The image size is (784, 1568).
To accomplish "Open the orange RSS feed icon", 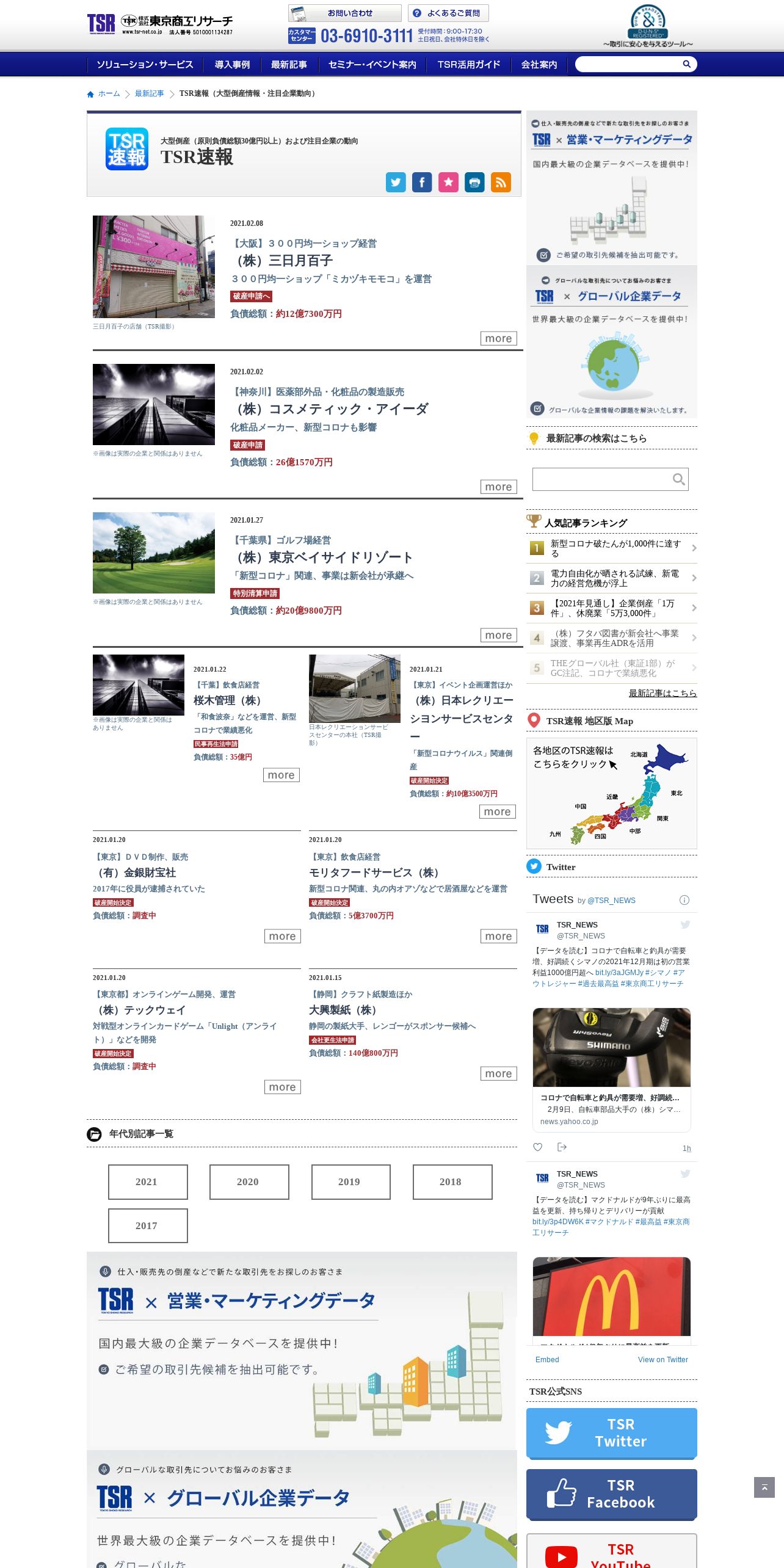I will [501, 182].
